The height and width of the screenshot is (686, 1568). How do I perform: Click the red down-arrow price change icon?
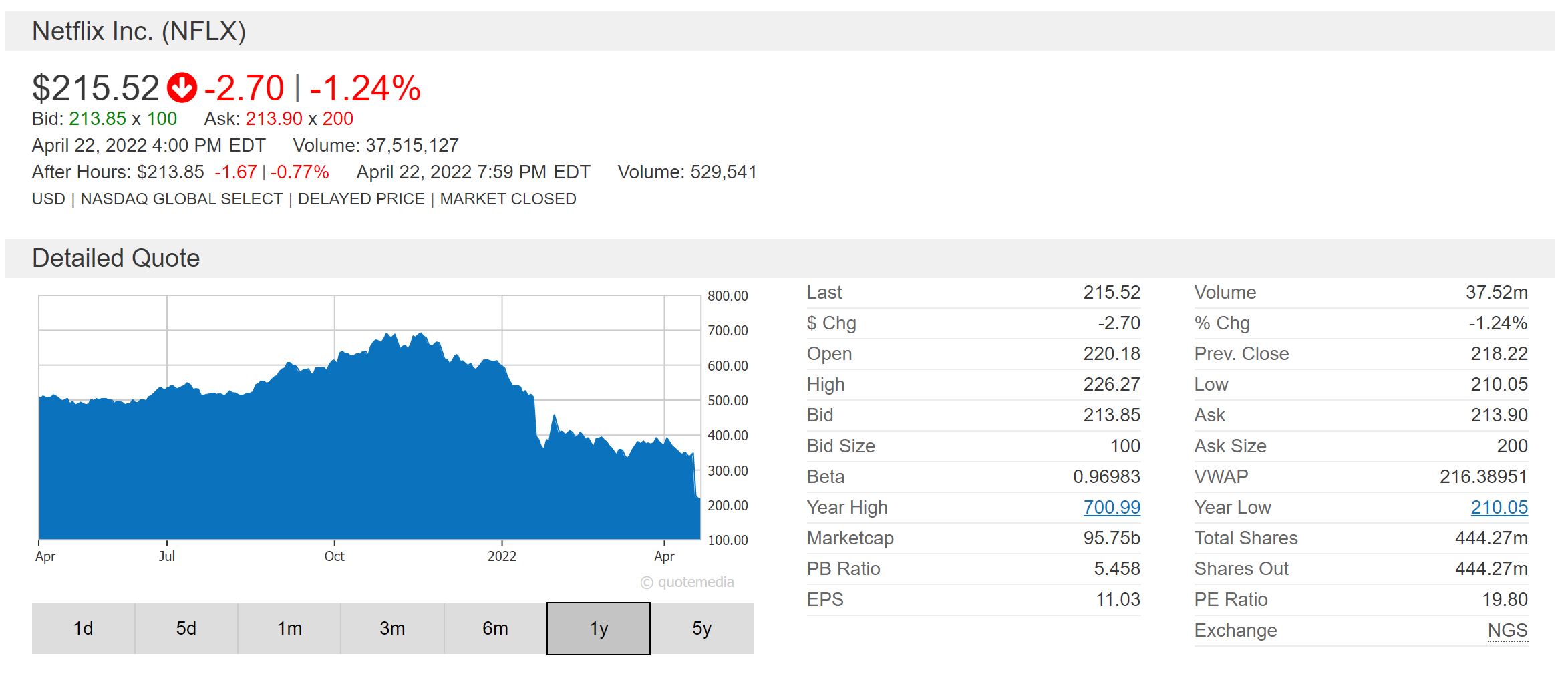pyautogui.click(x=182, y=88)
